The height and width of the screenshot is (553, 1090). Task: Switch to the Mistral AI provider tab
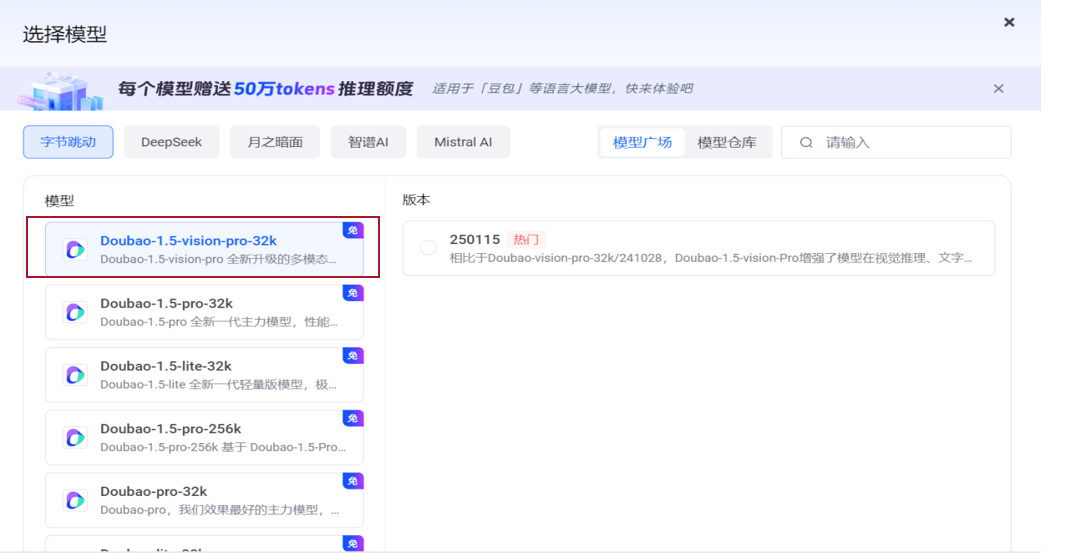463,142
